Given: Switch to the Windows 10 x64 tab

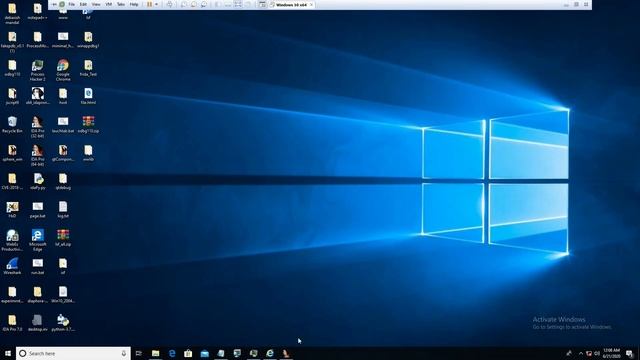Looking at the screenshot, I should [x=291, y=5].
